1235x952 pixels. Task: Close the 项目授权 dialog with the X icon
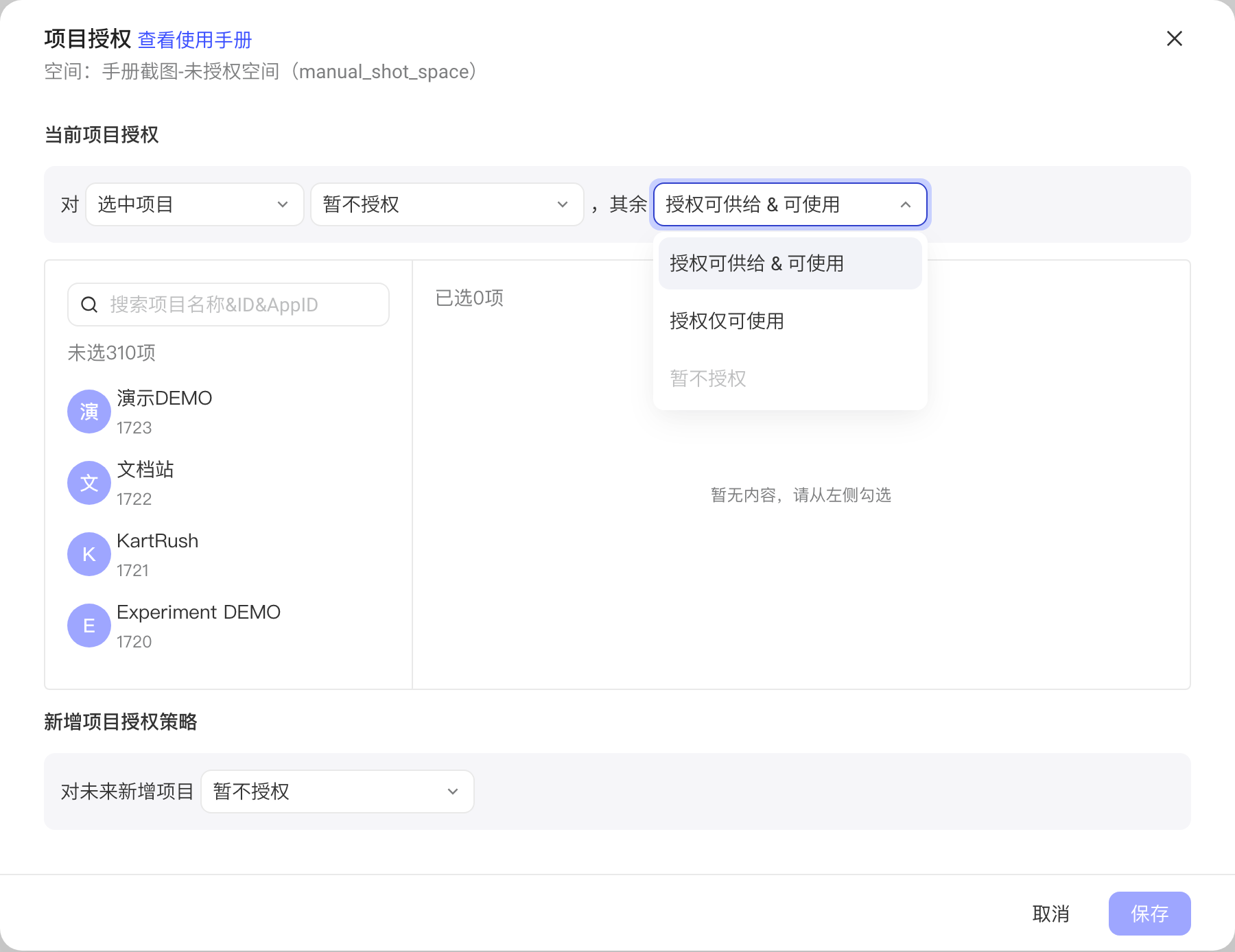[1175, 38]
